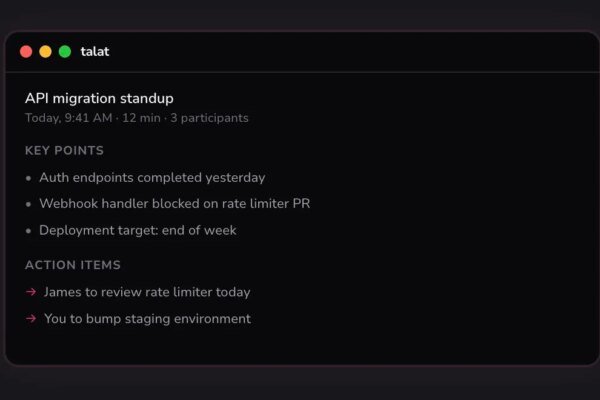Screen dimensions: 600x400
Task: Click the KEY POINTS section header
Action: click(64, 151)
